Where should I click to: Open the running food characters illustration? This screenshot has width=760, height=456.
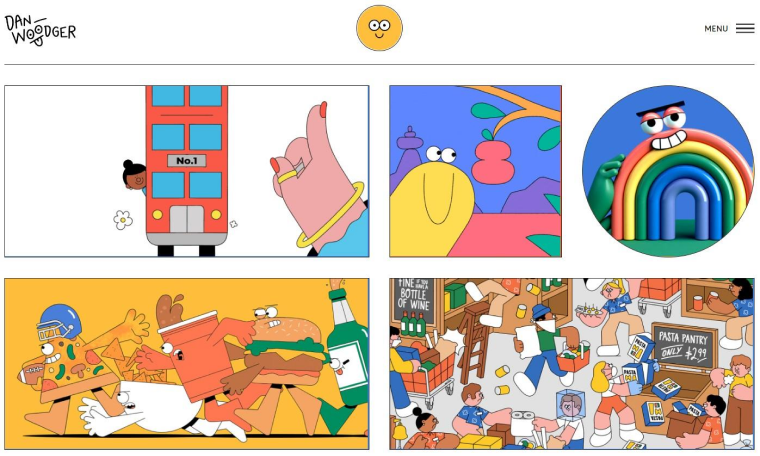pos(187,364)
